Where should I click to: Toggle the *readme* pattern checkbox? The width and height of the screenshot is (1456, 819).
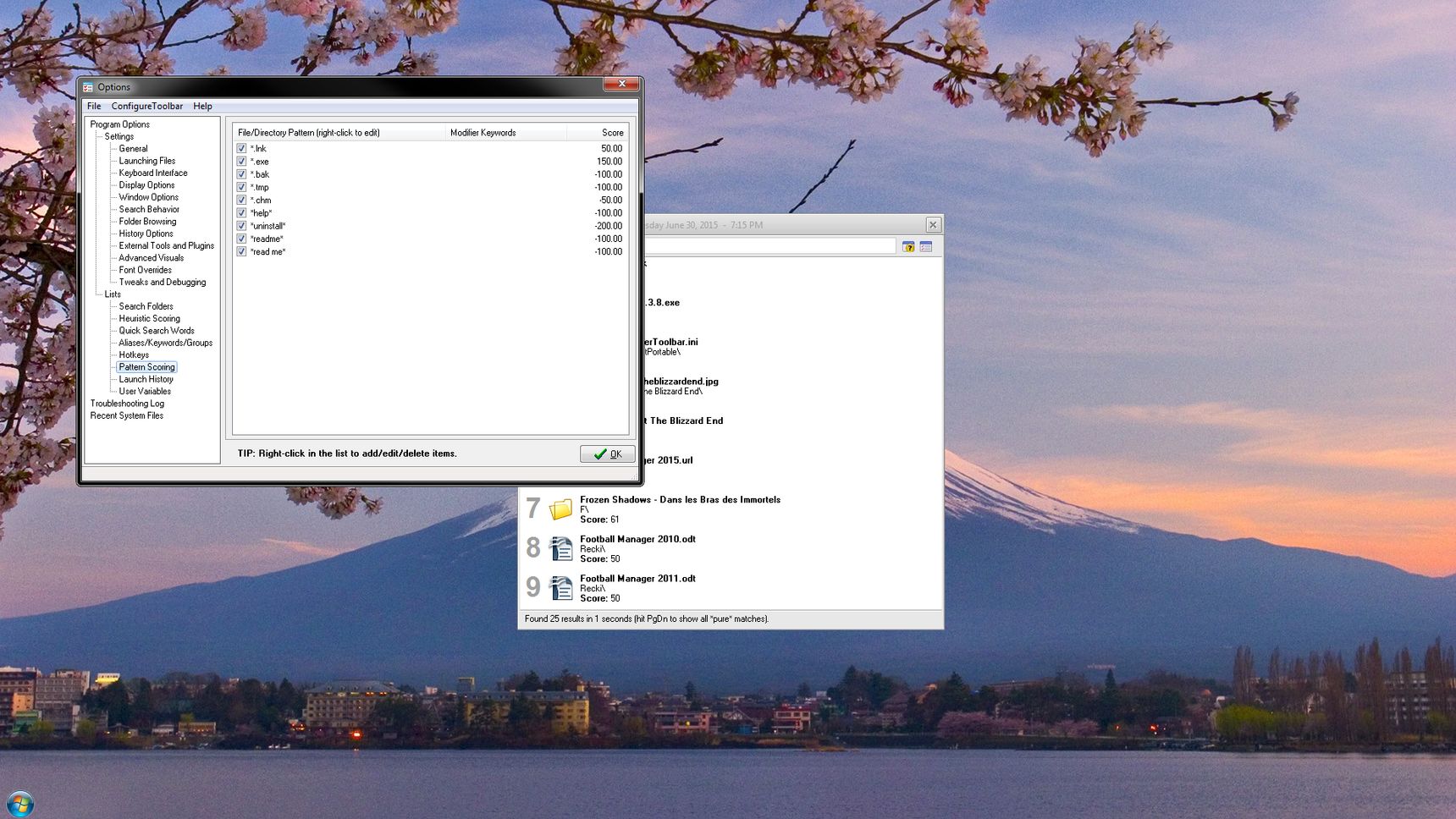[x=241, y=239]
